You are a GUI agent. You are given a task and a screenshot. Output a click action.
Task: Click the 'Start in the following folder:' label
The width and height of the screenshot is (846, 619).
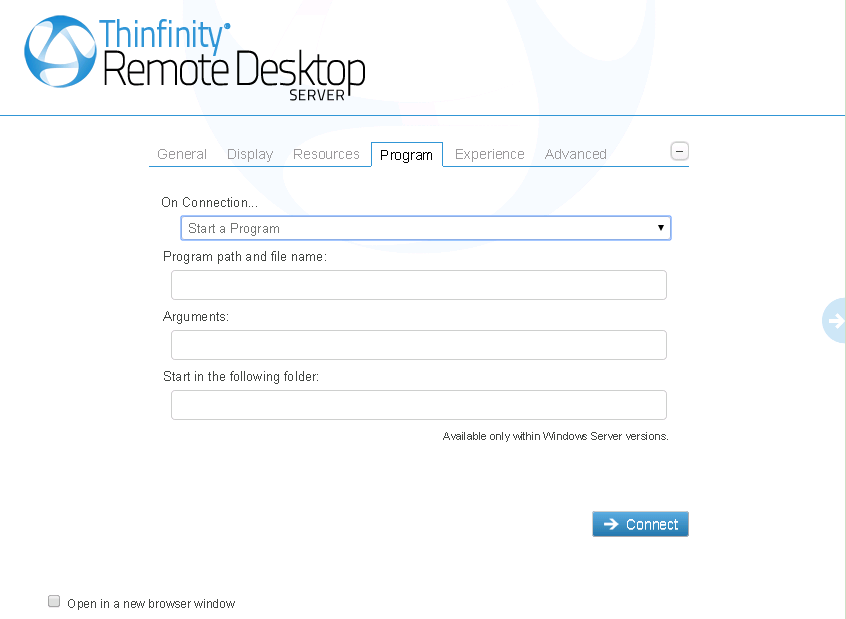(241, 376)
